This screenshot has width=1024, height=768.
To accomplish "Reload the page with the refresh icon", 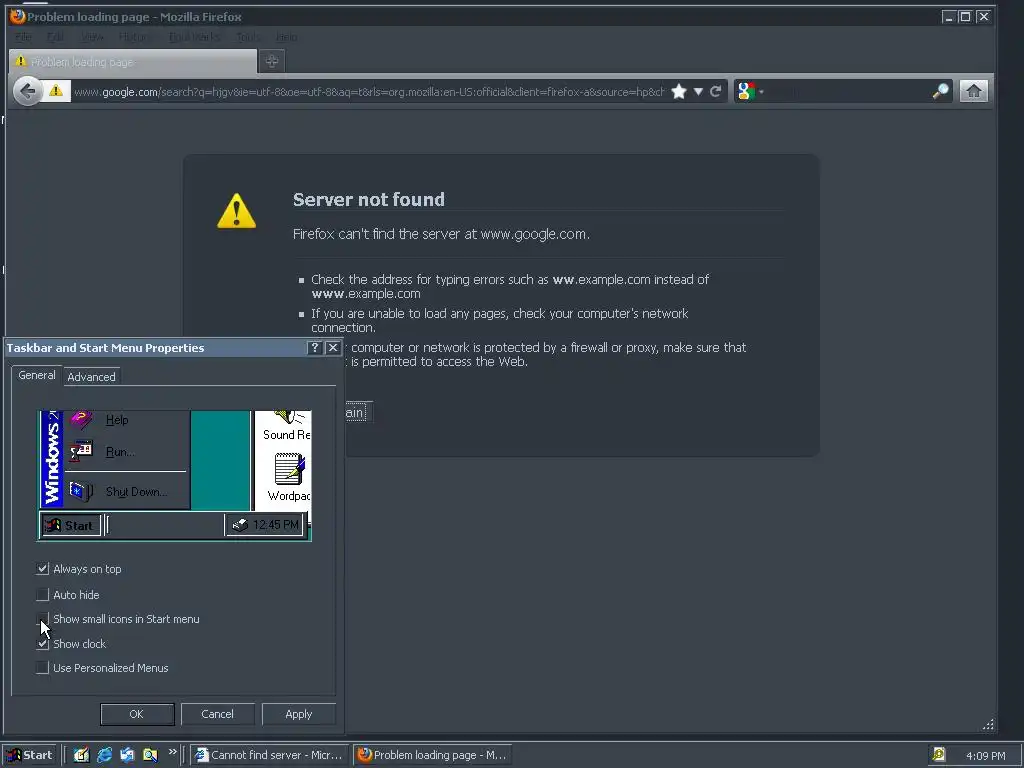I will (x=716, y=91).
